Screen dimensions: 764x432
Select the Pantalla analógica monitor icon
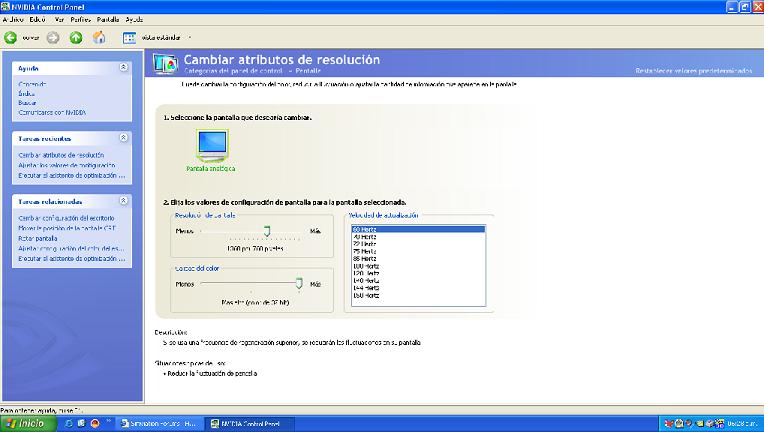212,145
